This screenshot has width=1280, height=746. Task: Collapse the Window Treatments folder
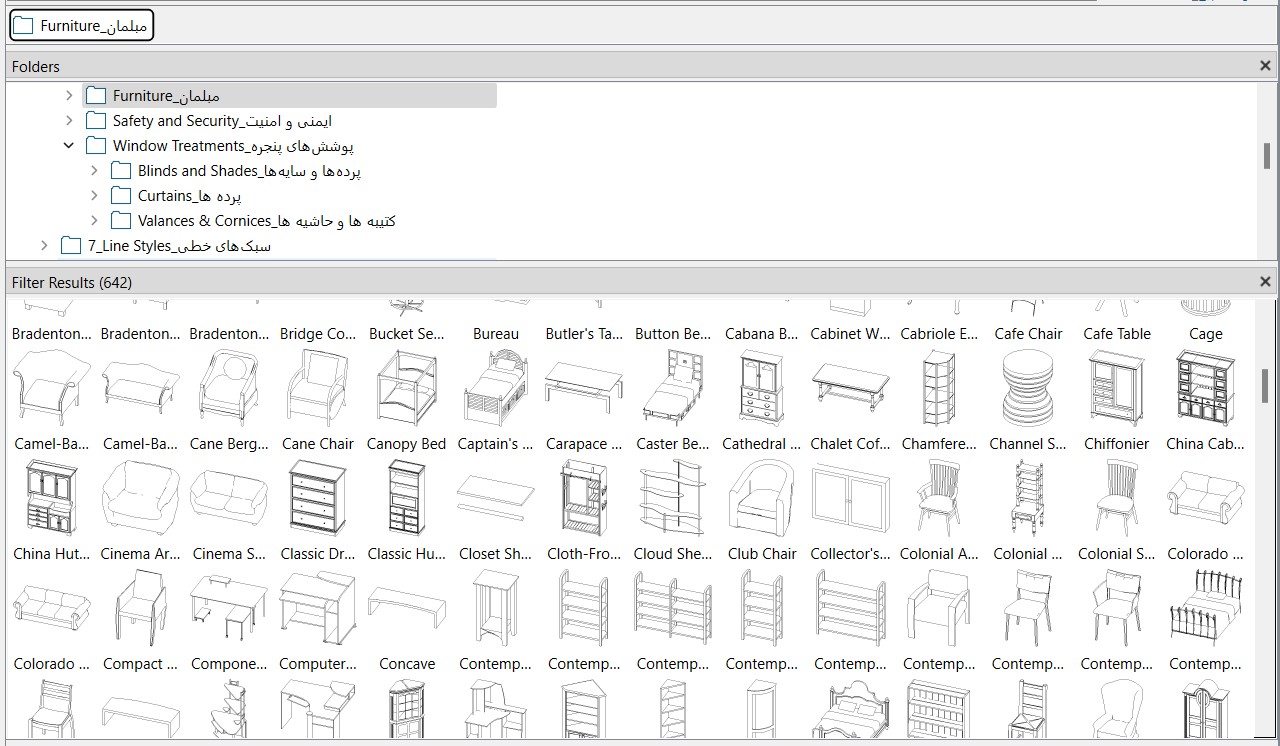[x=69, y=146]
